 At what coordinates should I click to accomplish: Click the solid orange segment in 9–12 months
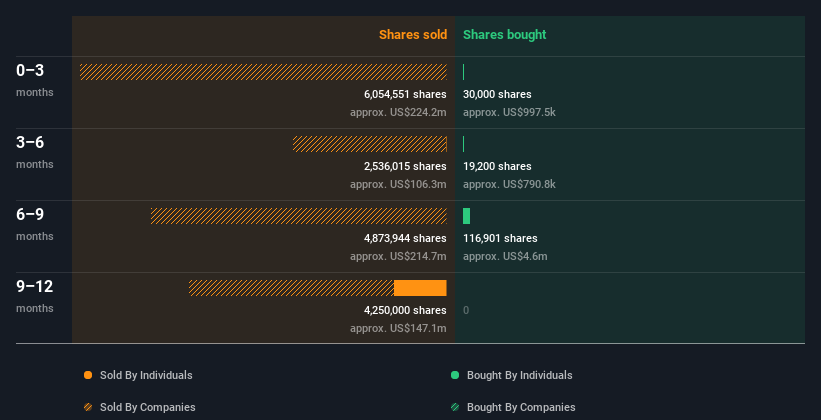point(420,288)
